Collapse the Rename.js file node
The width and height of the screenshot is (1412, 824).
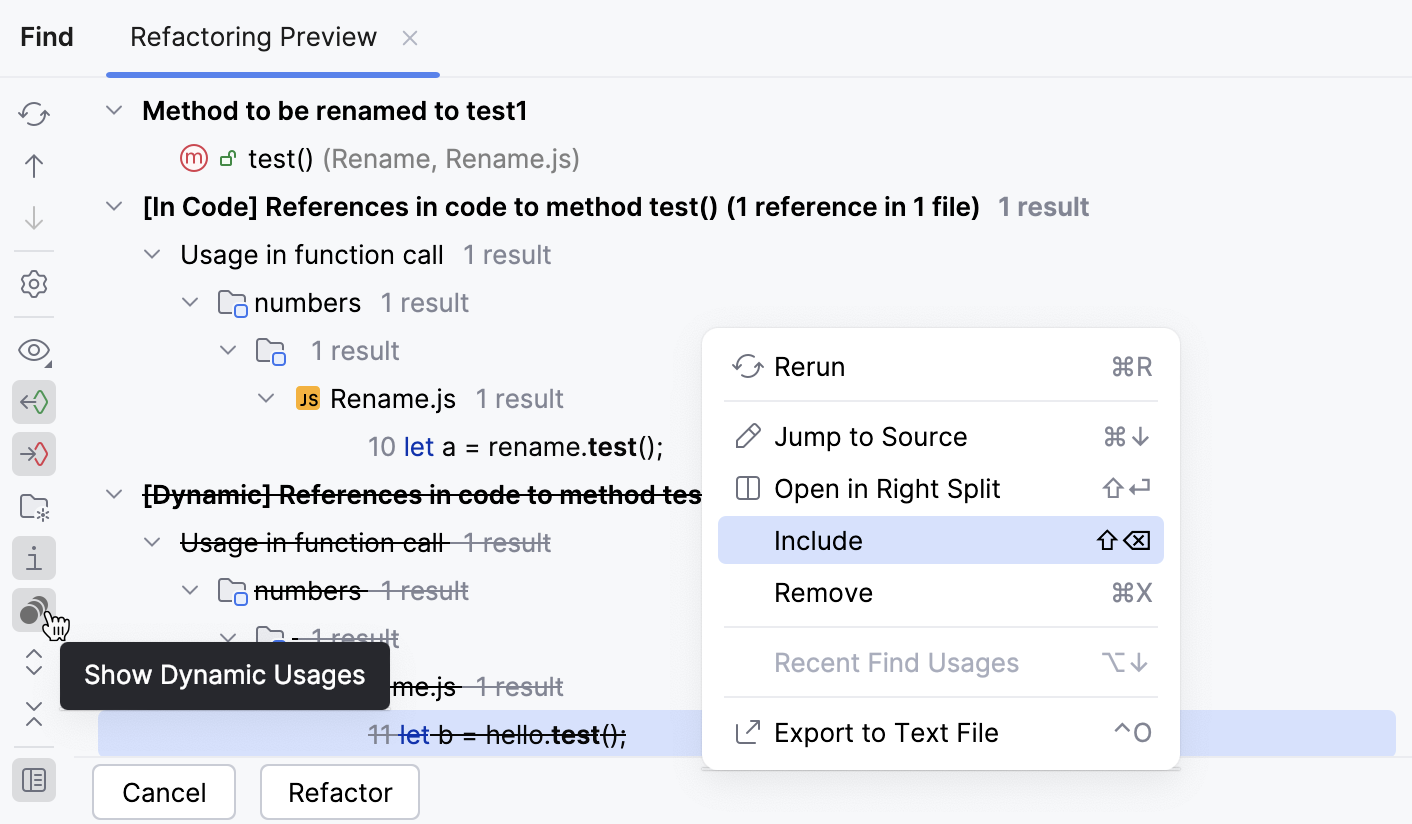pos(267,398)
